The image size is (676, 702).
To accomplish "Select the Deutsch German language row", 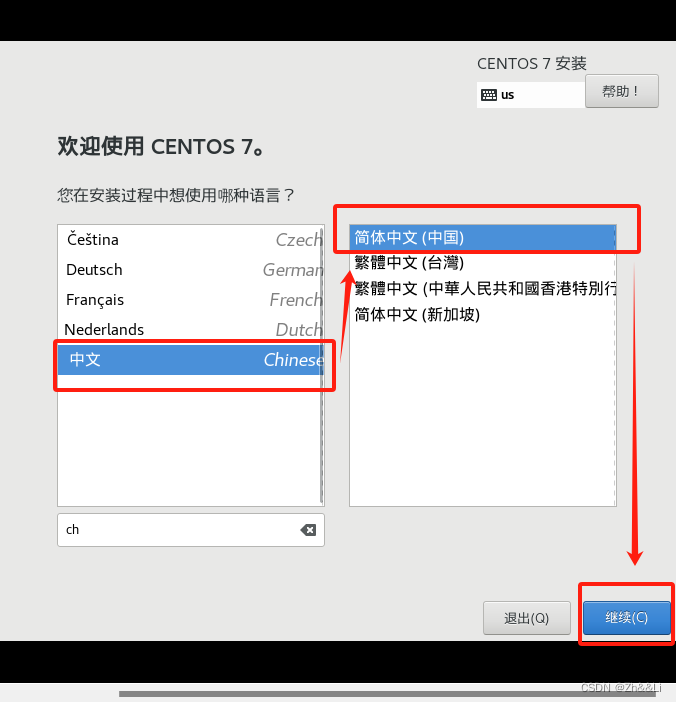I will pyautogui.click(x=189, y=270).
